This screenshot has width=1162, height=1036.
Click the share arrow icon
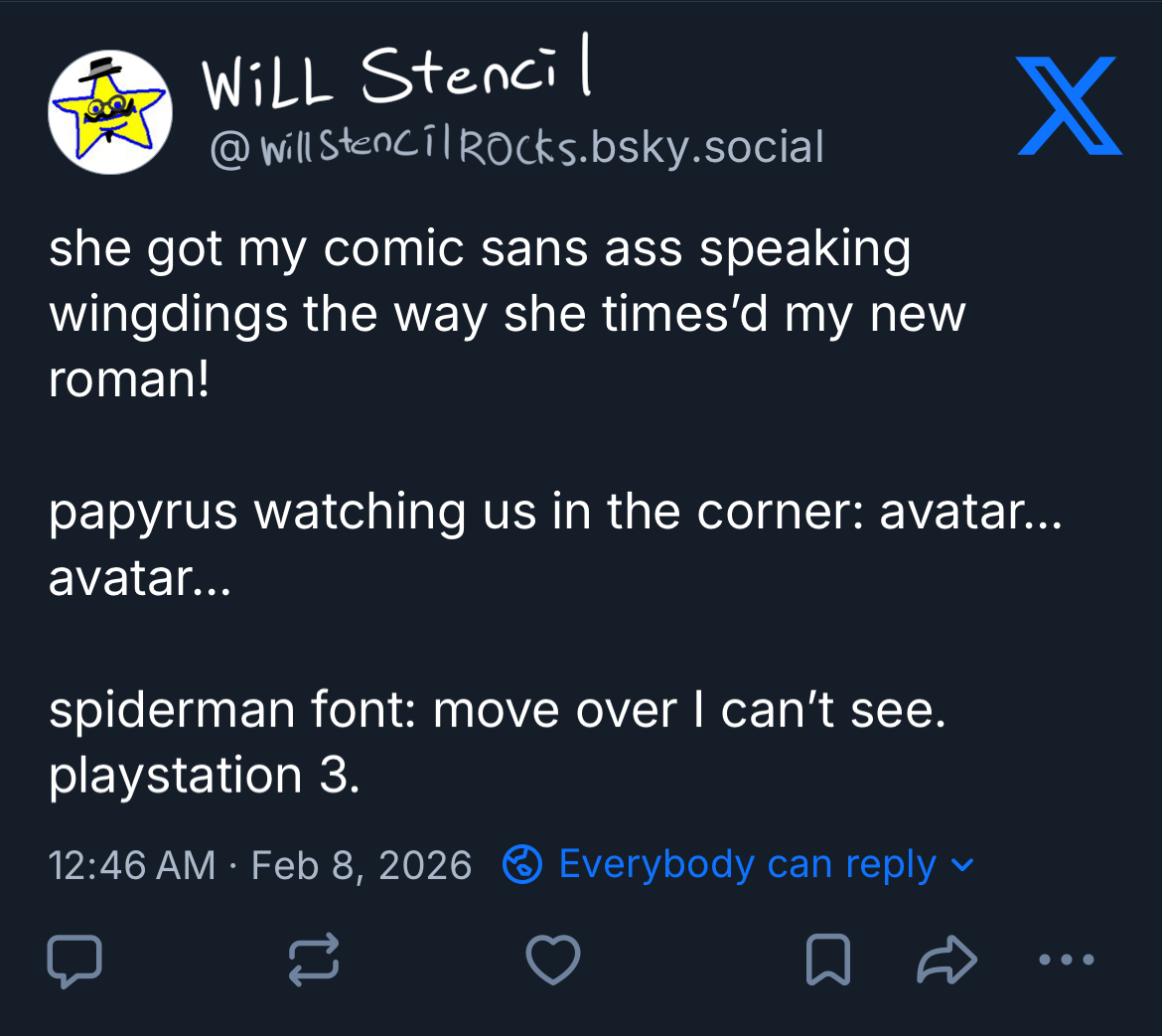pos(946,961)
